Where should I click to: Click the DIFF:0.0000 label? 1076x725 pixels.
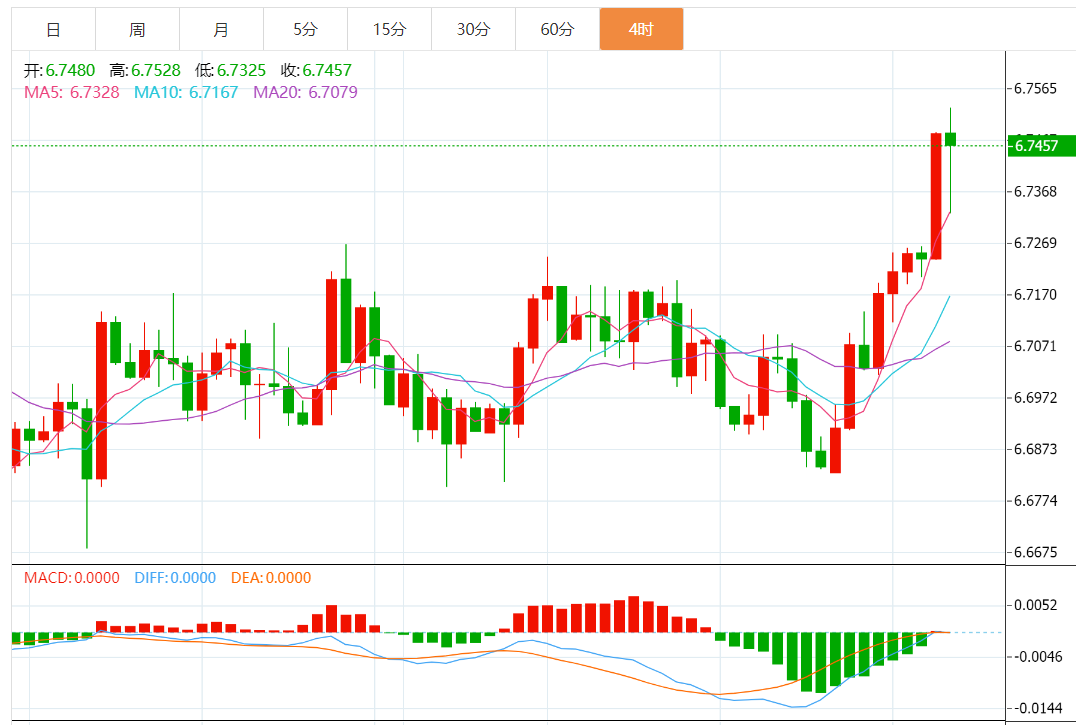point(175,578)
